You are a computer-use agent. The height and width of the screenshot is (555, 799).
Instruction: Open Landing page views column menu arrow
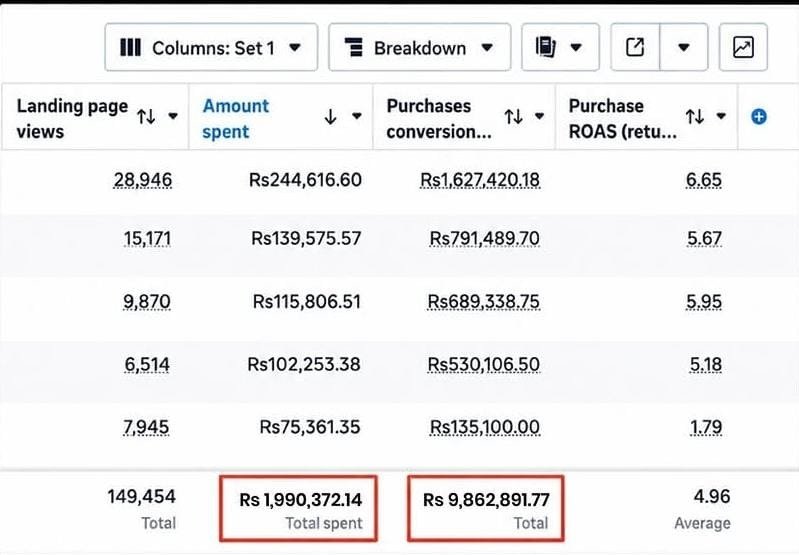click(173, 116)
